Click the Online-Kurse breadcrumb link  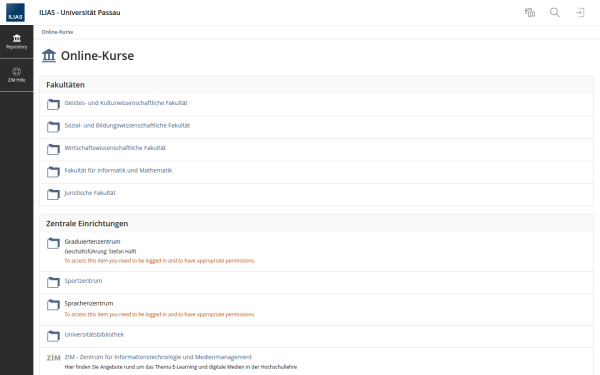click(x=57, y=32)
